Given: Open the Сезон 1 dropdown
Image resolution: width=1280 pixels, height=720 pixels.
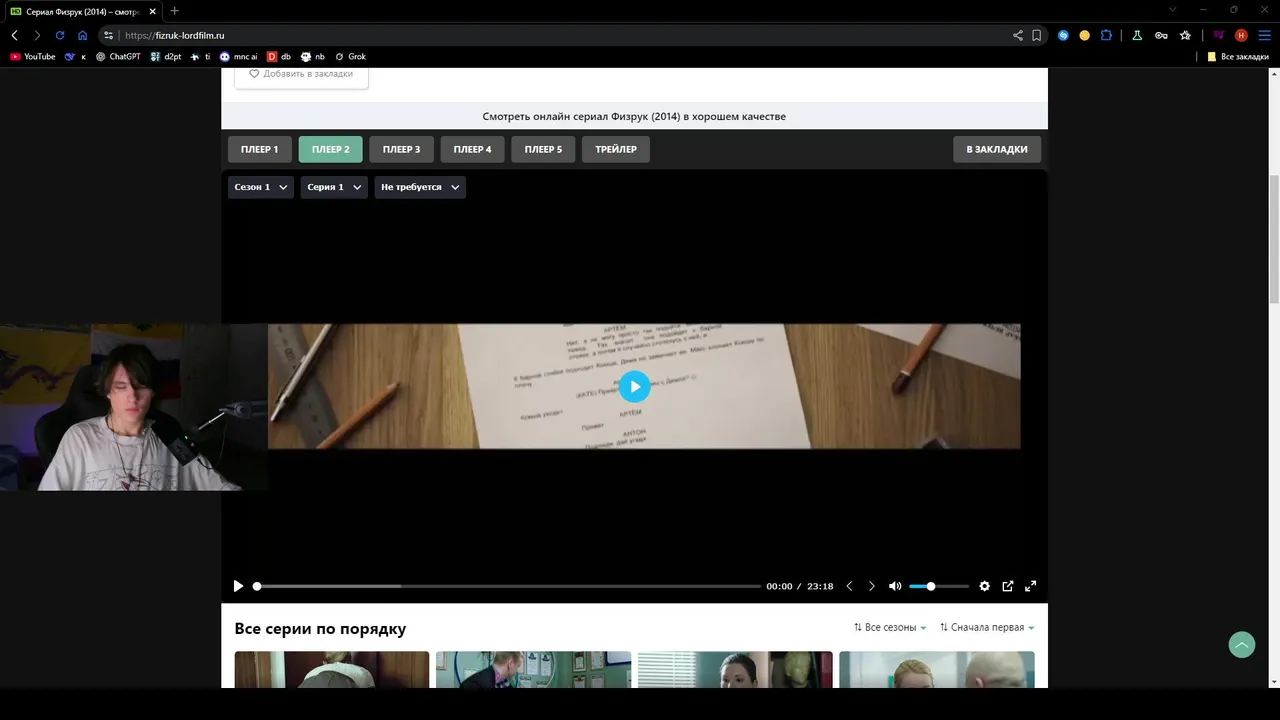Looking at the screenshot, I should click(261, 187).
